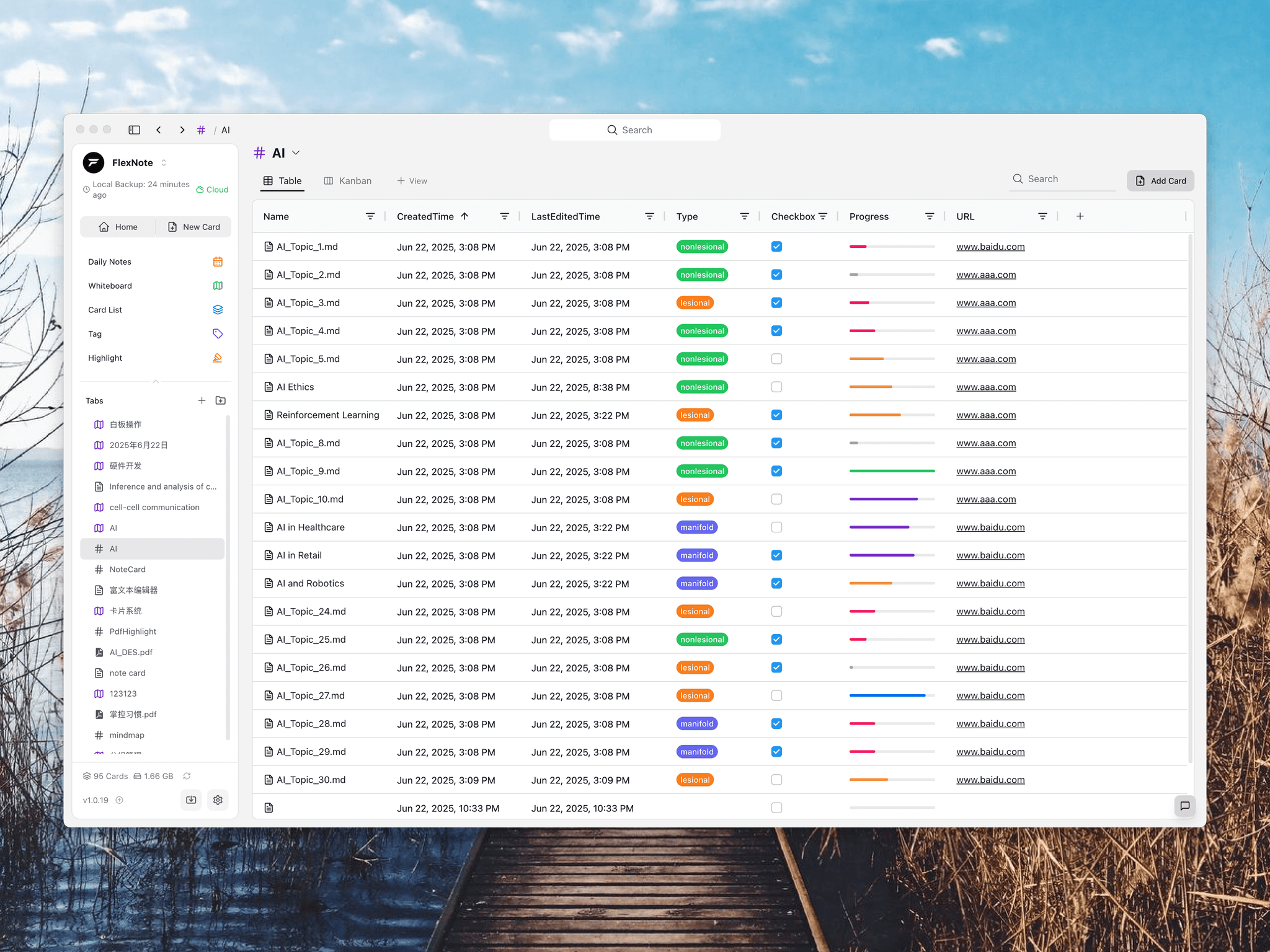
Task: Open the Type column filter dropdown
Action: [x=745, y=216]
